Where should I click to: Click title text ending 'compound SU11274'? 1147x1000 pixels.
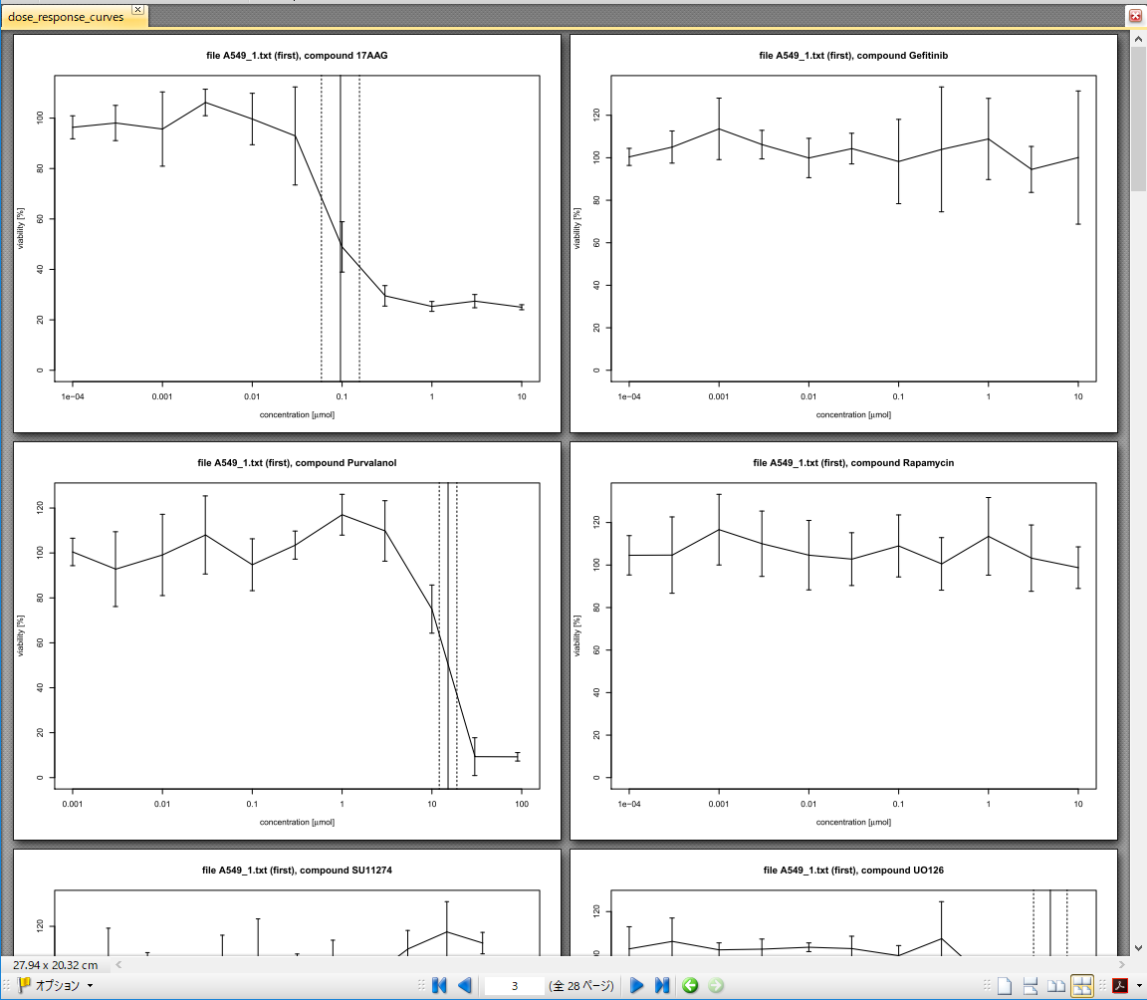(x=297, y=871)
